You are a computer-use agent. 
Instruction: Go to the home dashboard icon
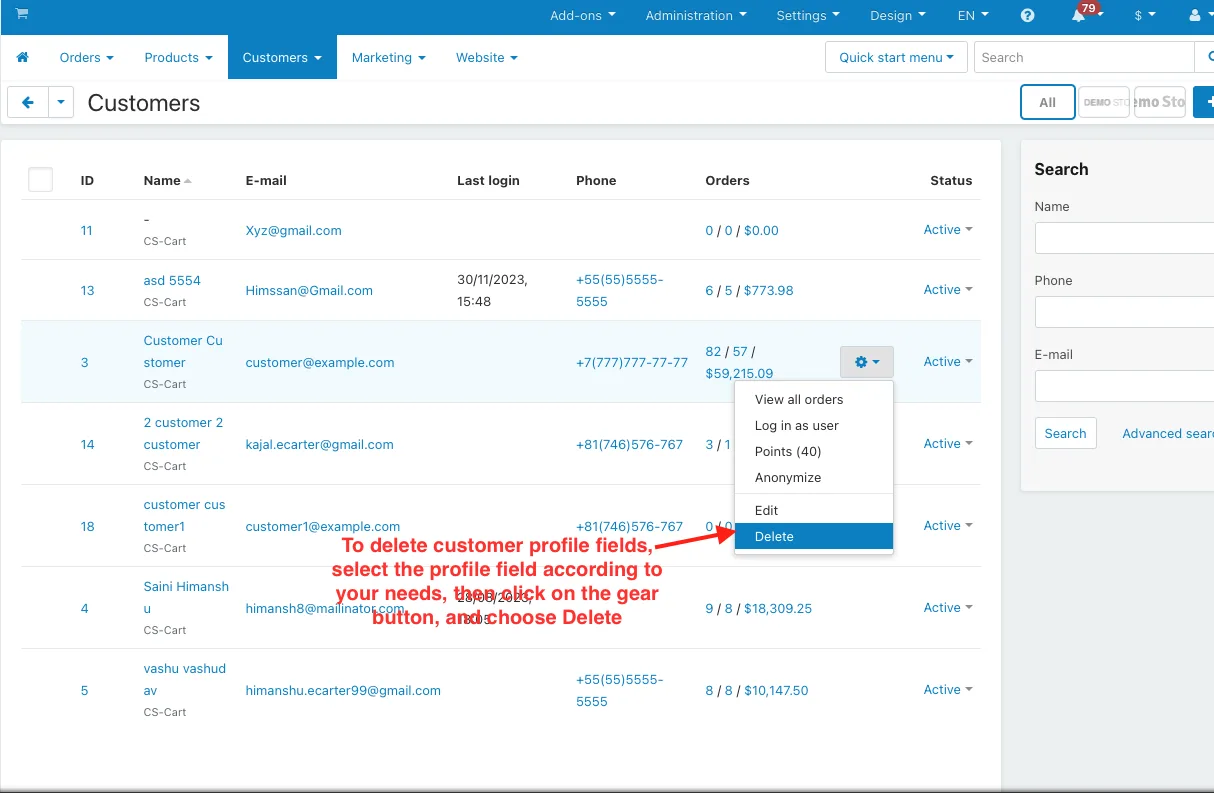tap(23, 58)
